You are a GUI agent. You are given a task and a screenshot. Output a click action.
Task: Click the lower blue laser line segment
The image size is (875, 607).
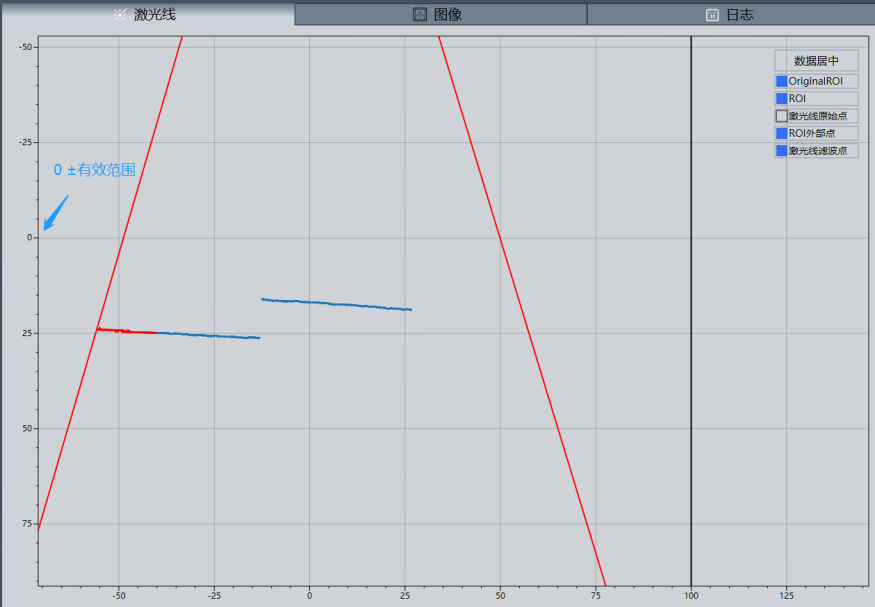(210, 335)
